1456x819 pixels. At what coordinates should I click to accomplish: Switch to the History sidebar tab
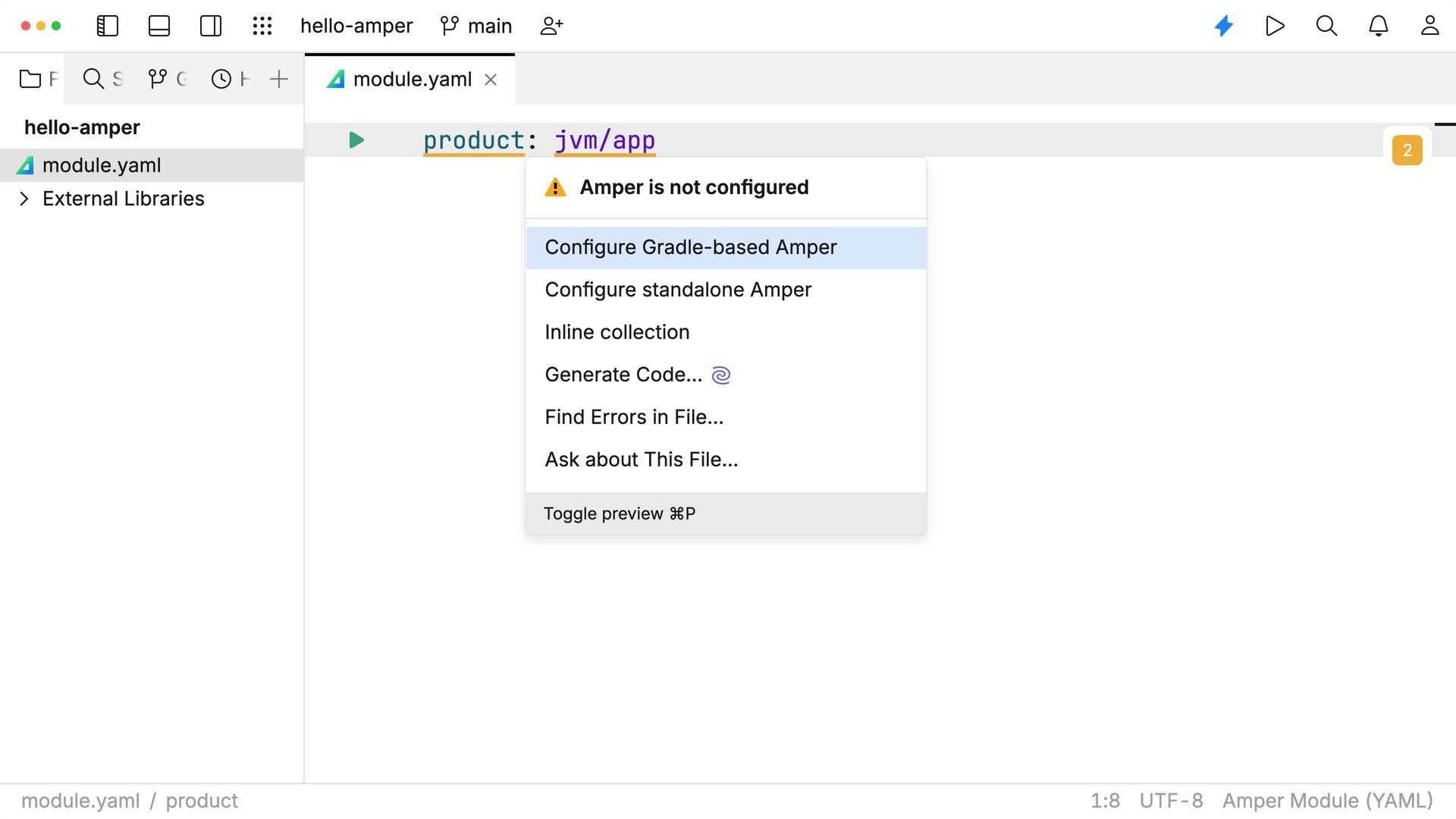[230, 79]
